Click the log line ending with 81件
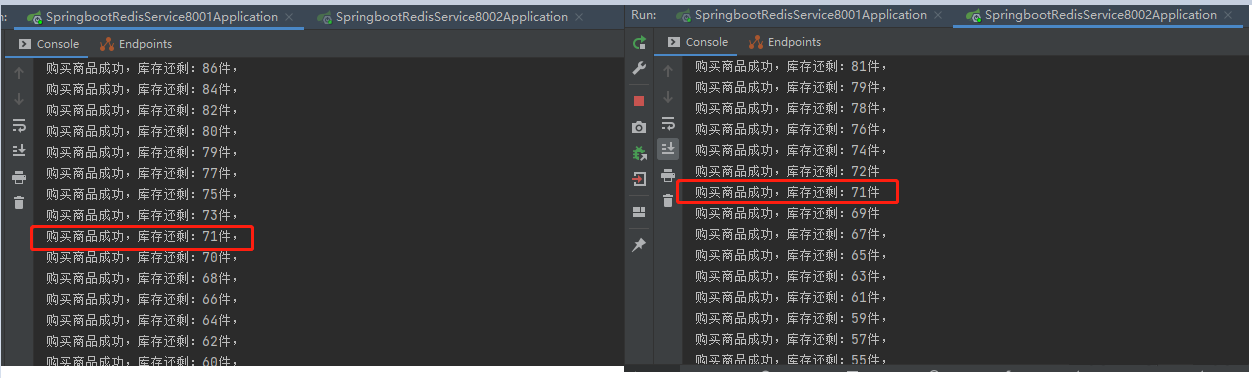Screen dimensions: 1252x378 point(791,66)
